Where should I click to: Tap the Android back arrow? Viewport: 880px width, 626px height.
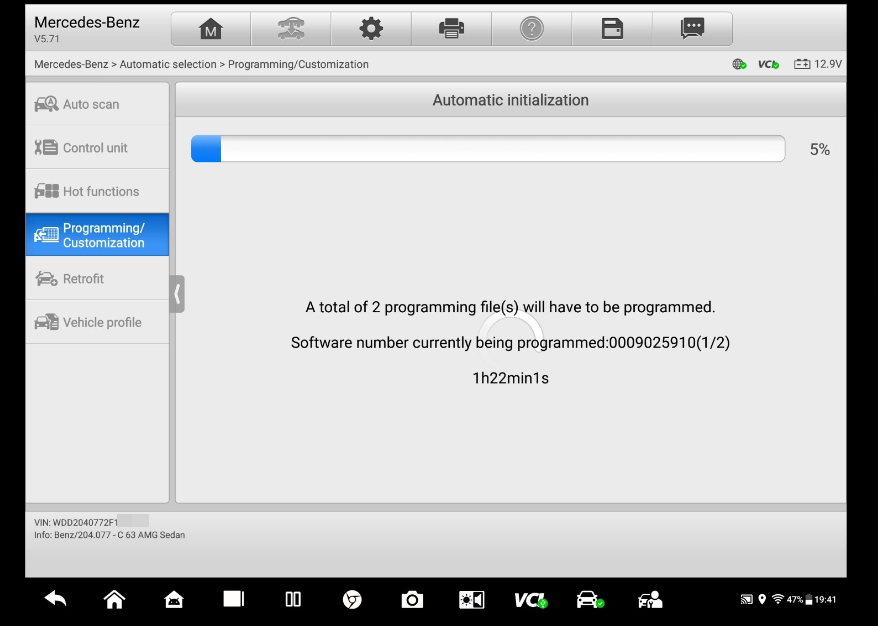(55, 600)
